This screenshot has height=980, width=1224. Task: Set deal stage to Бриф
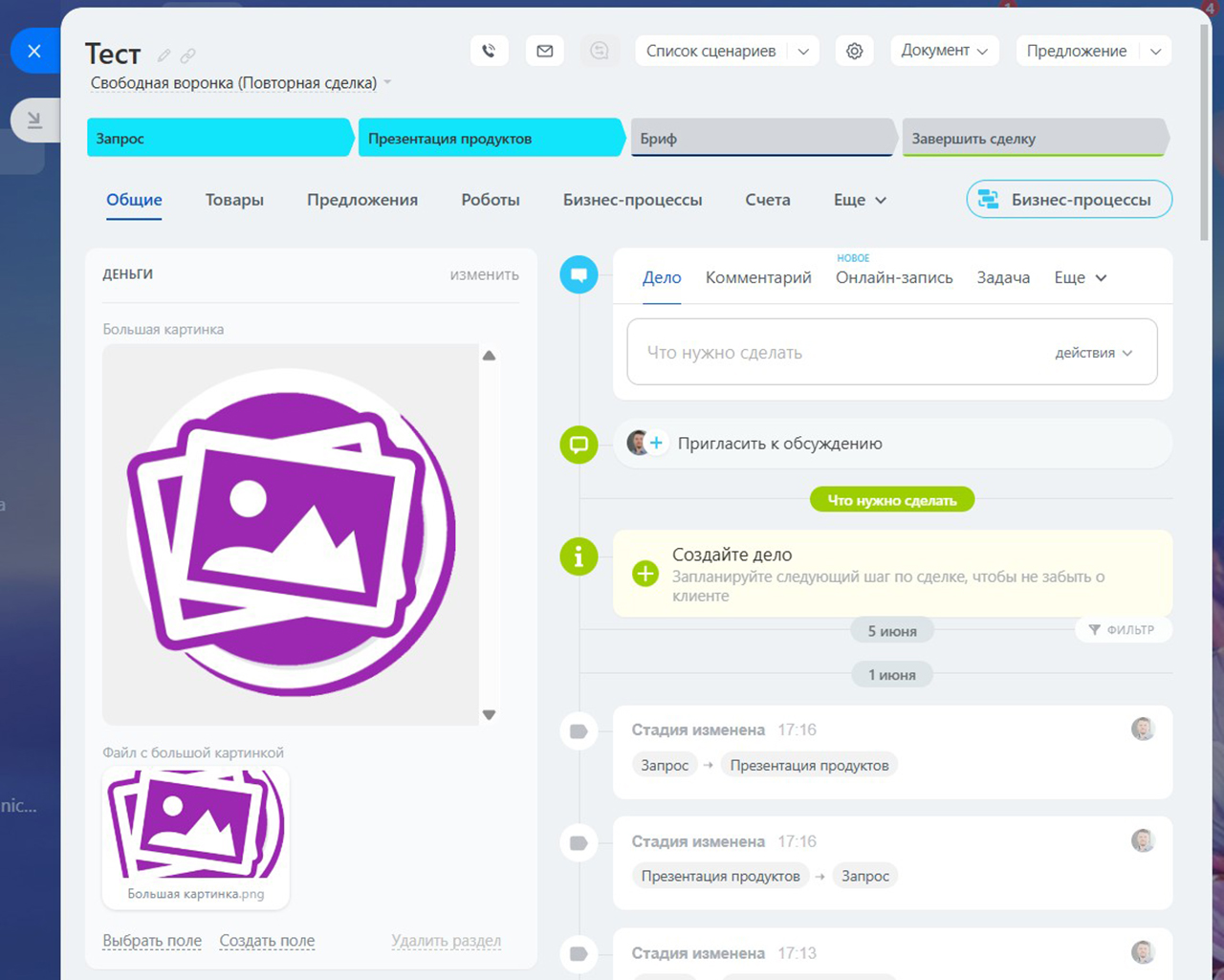point(760,139)
